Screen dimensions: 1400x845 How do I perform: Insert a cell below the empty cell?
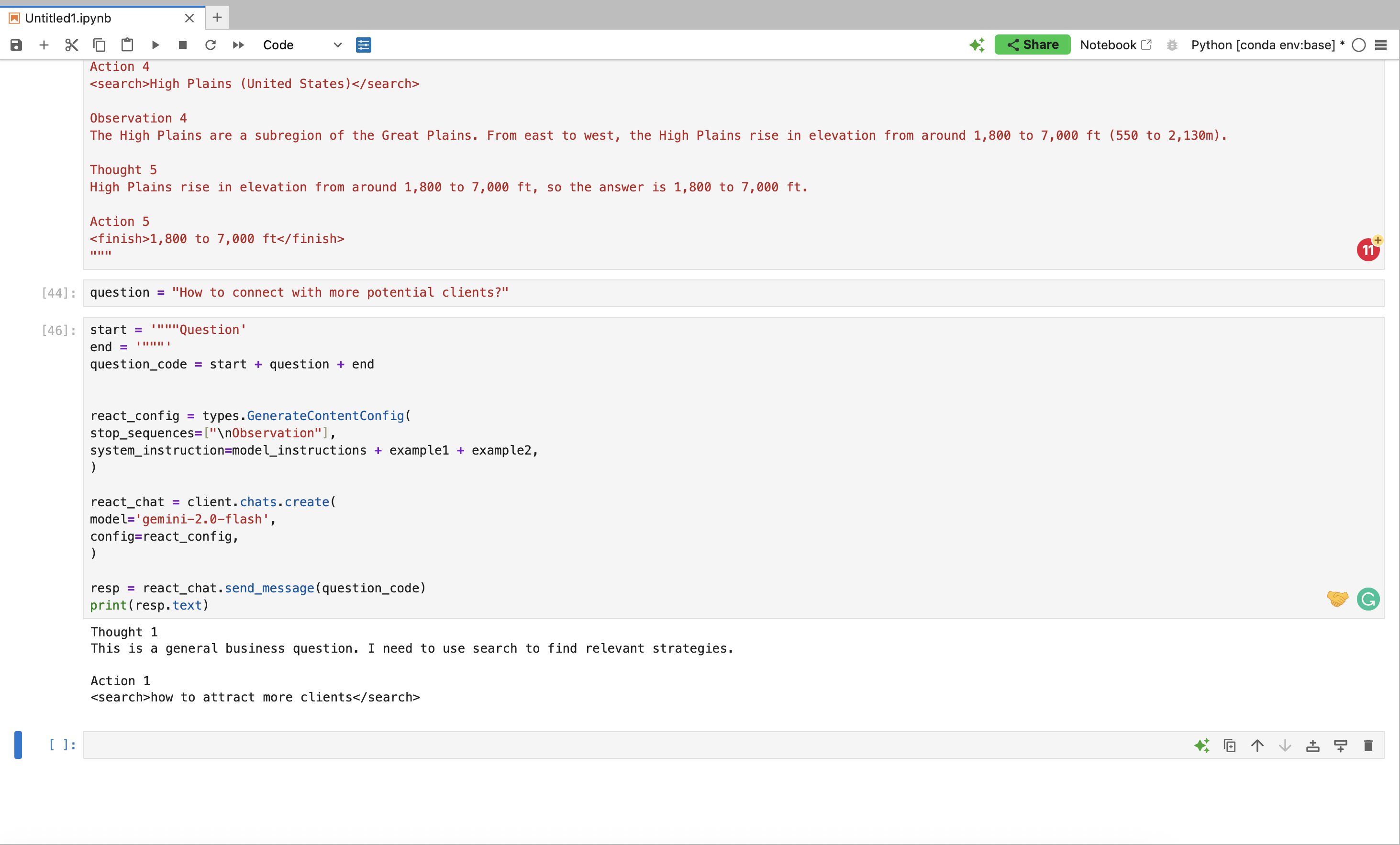click(1341, 745)
